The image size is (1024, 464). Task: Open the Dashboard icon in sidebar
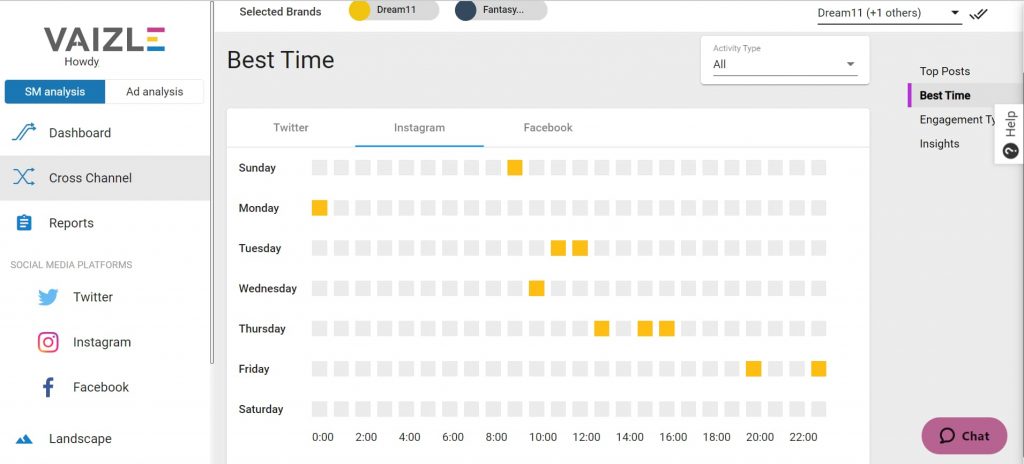pyautogui.click(x=24, y=133)
